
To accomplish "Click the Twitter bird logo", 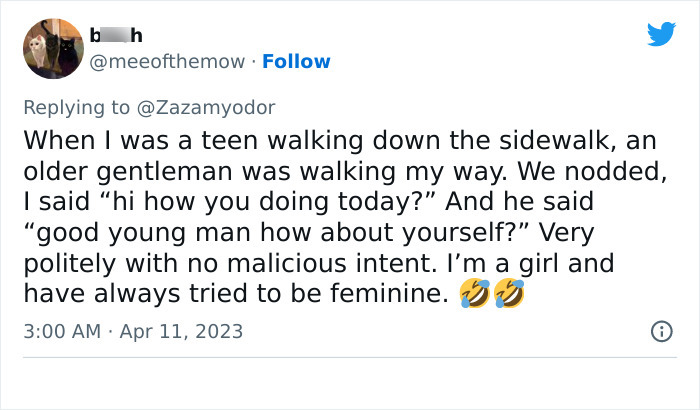I will pyautogui.click(x=661, y=35).
